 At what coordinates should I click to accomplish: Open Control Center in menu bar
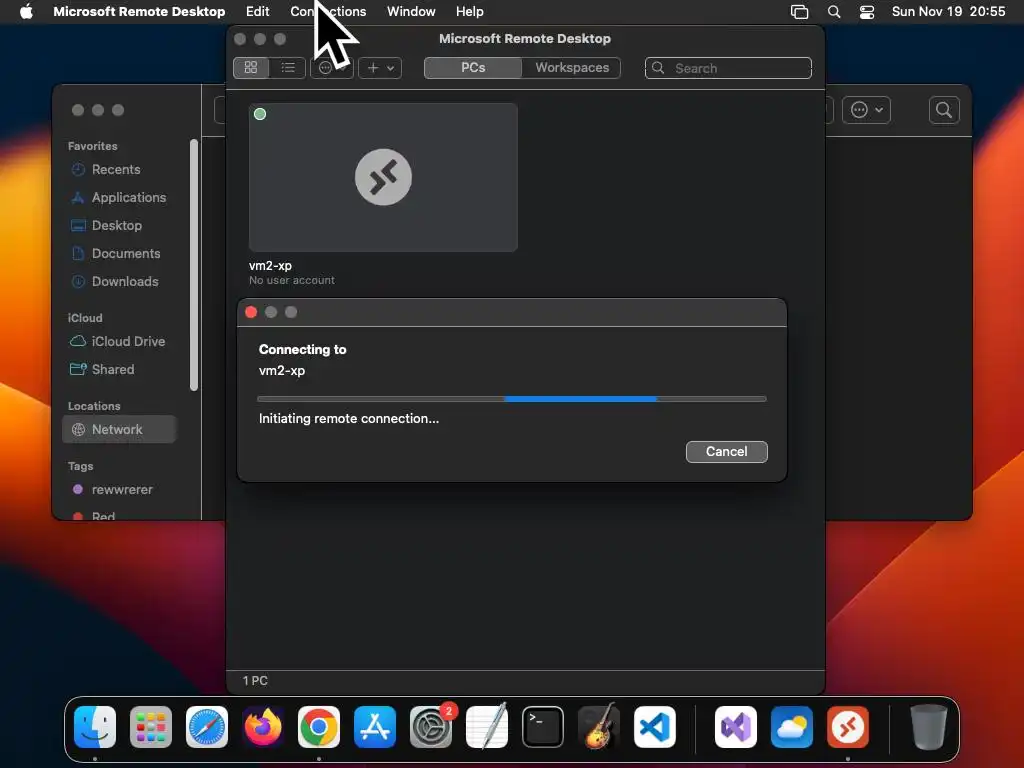click(x=867, y=12)
